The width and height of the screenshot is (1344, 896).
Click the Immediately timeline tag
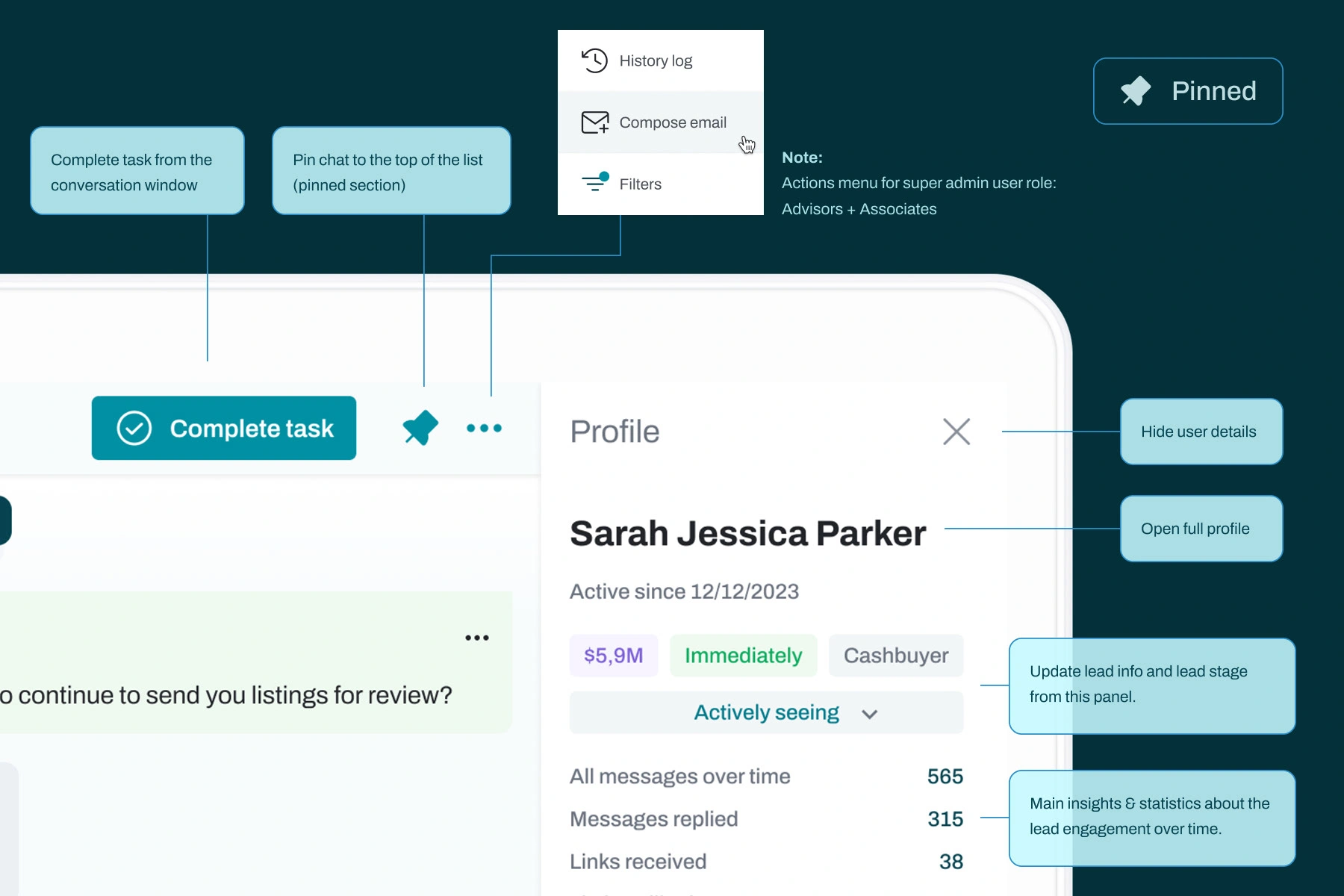click(744, 656)
